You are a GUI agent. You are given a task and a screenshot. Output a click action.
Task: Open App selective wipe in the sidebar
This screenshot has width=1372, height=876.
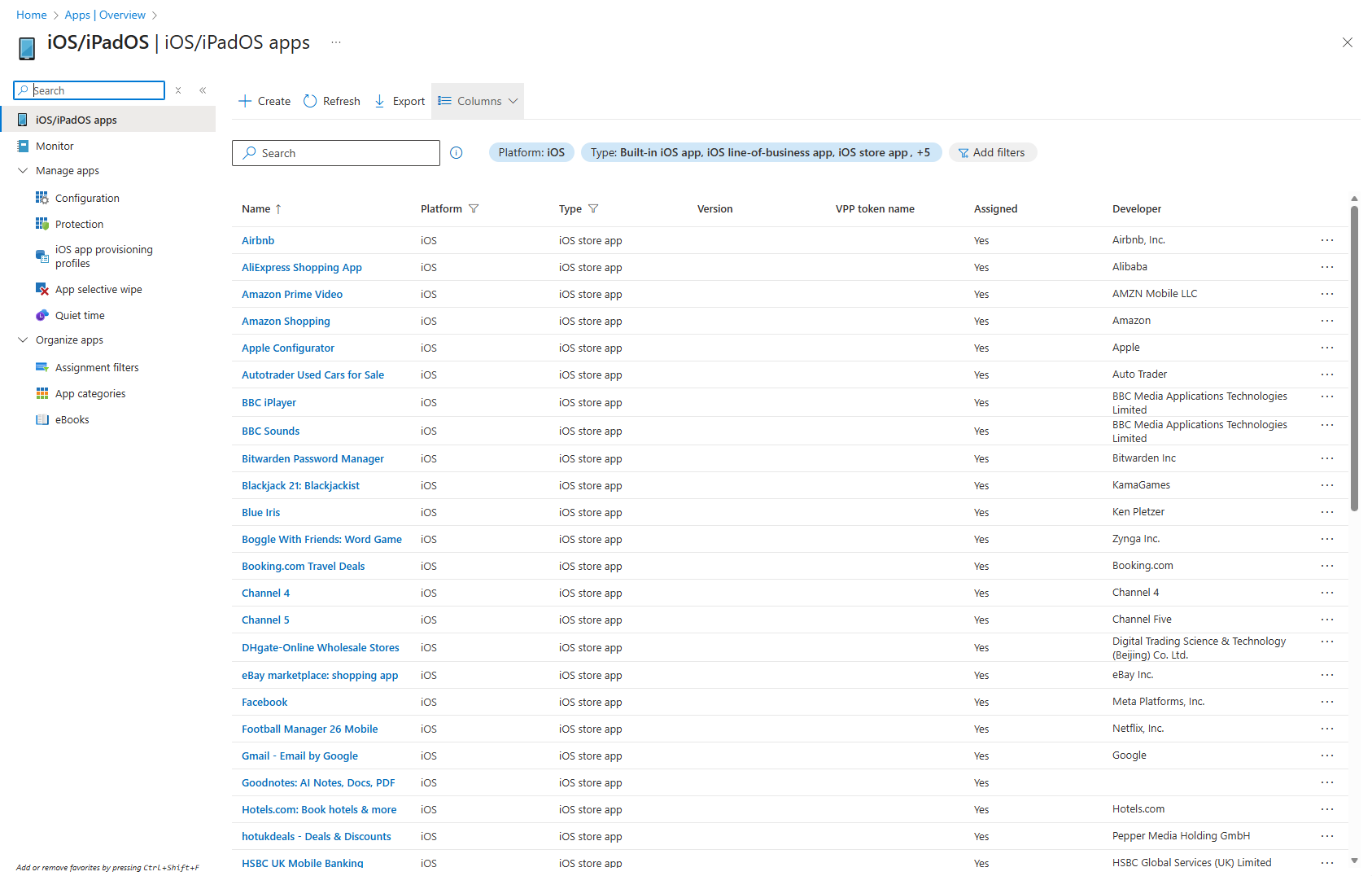pos(98,290)
